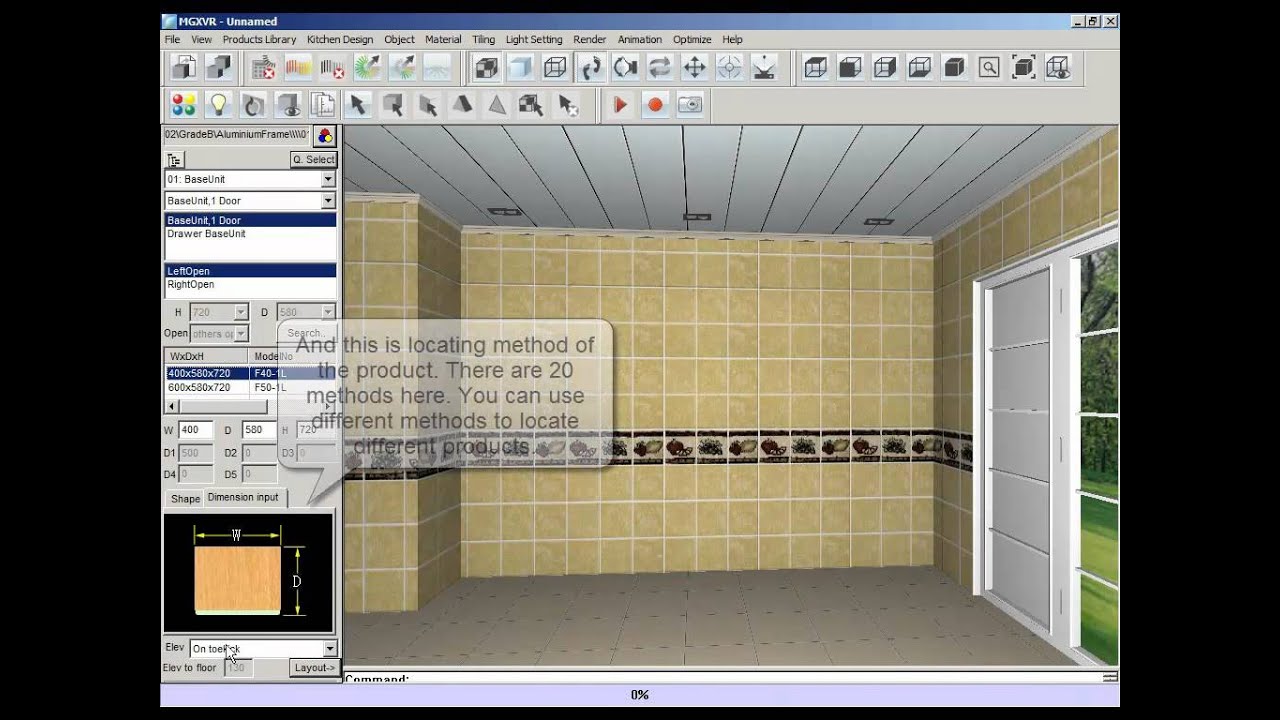Click the crosshair target icon
Viewport: 1280px width, 720px height.
coord(729,68)
